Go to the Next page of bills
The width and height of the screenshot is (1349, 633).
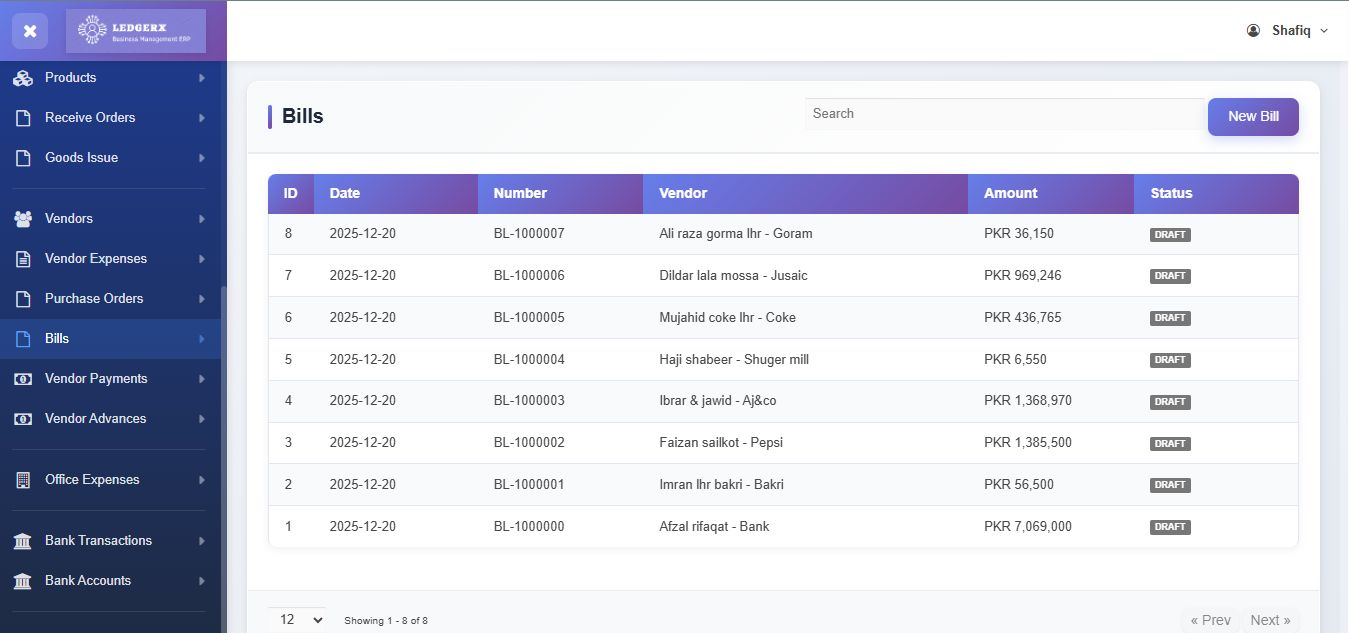(1270, 620)
